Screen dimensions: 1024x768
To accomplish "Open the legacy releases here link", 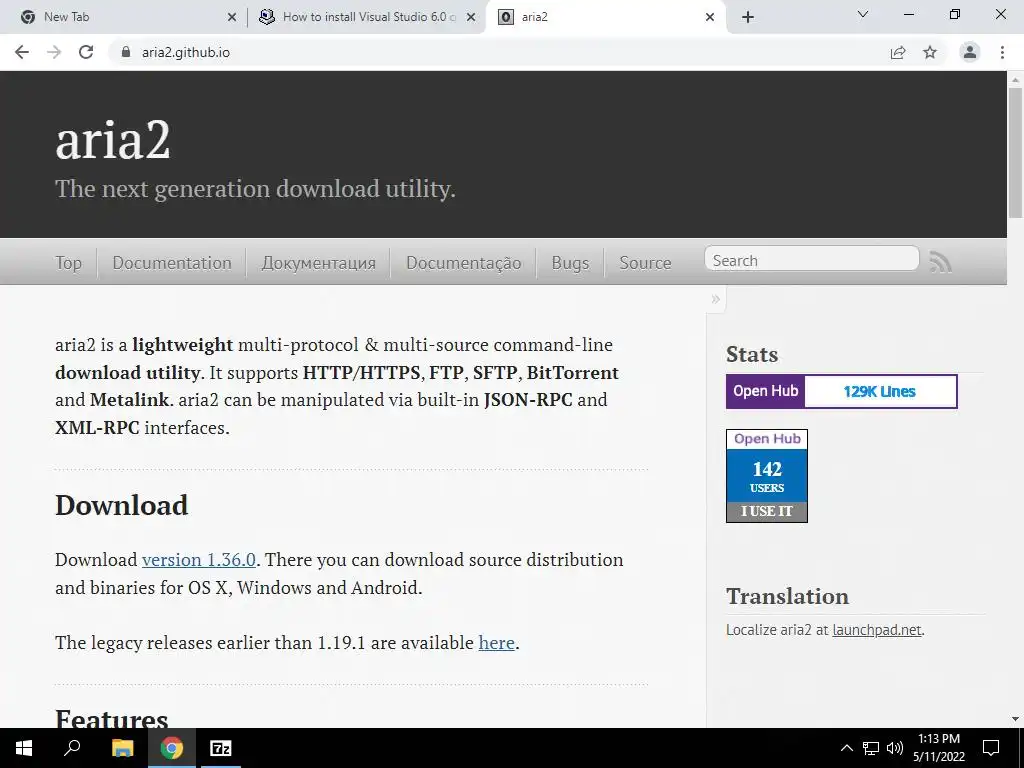I will pos(496,643).
